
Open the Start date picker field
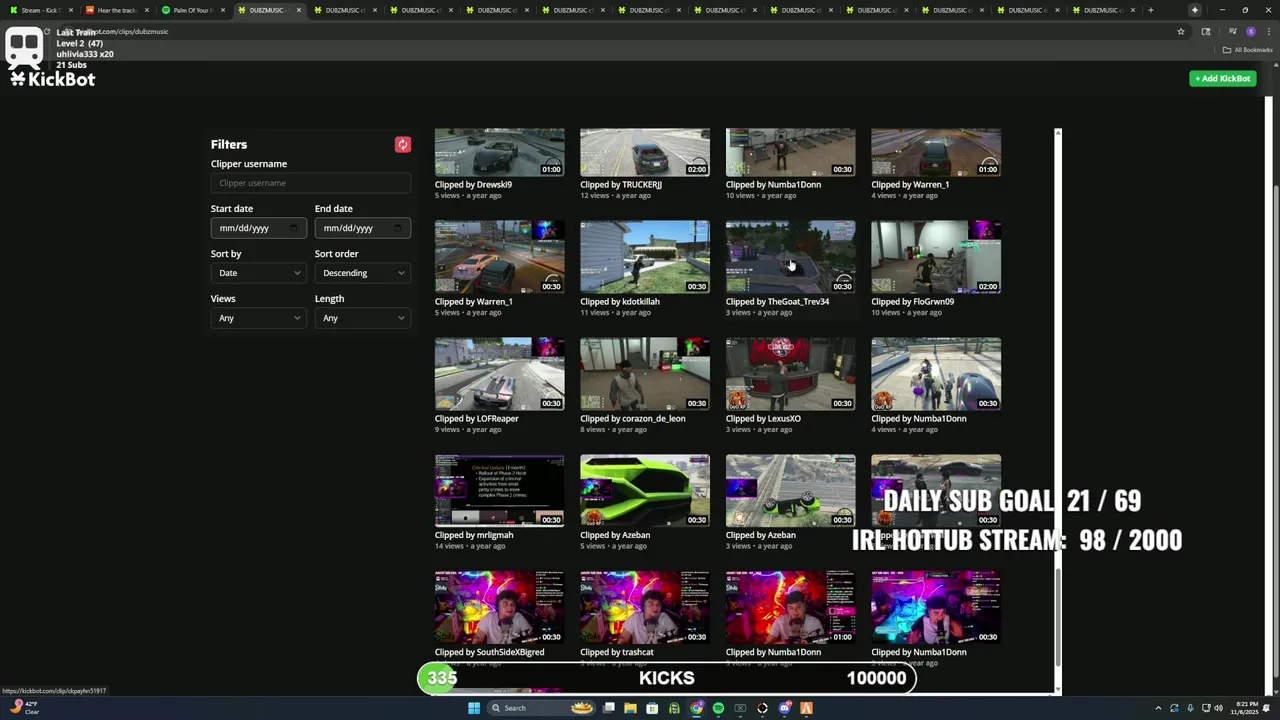(258, 228)
